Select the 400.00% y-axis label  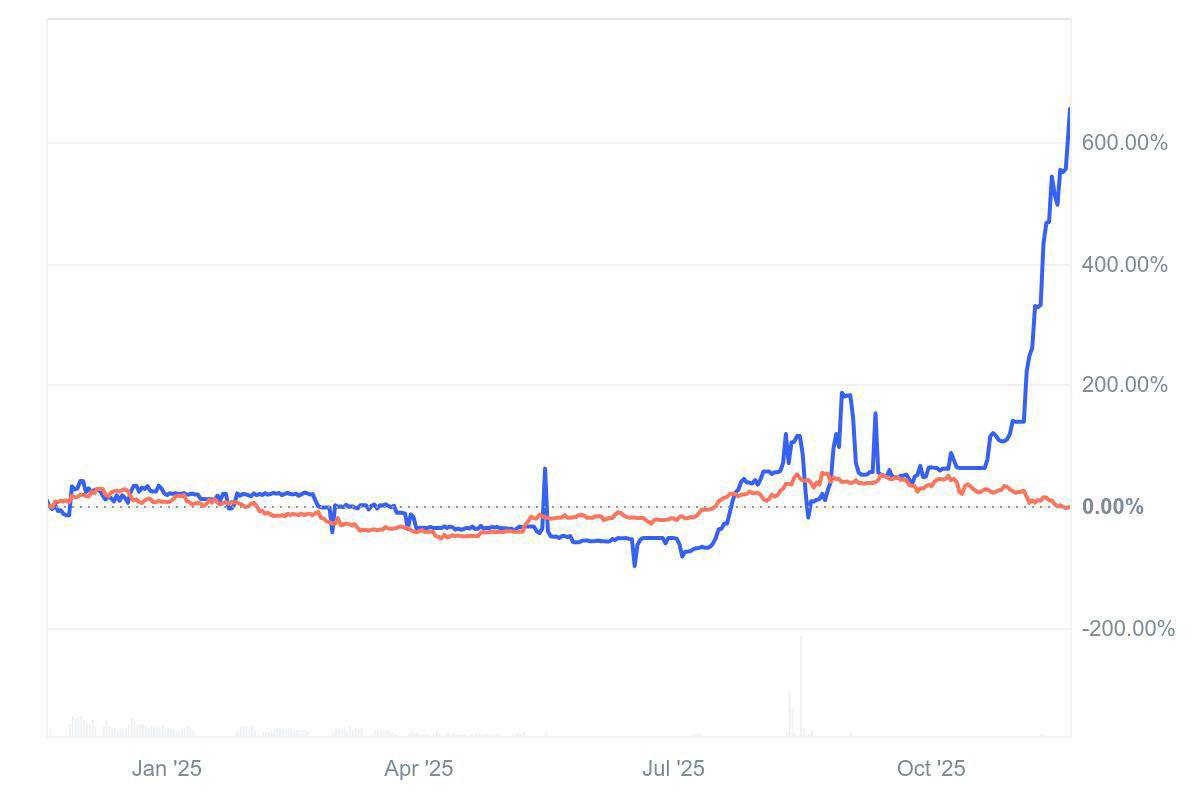coord(1124,265)
